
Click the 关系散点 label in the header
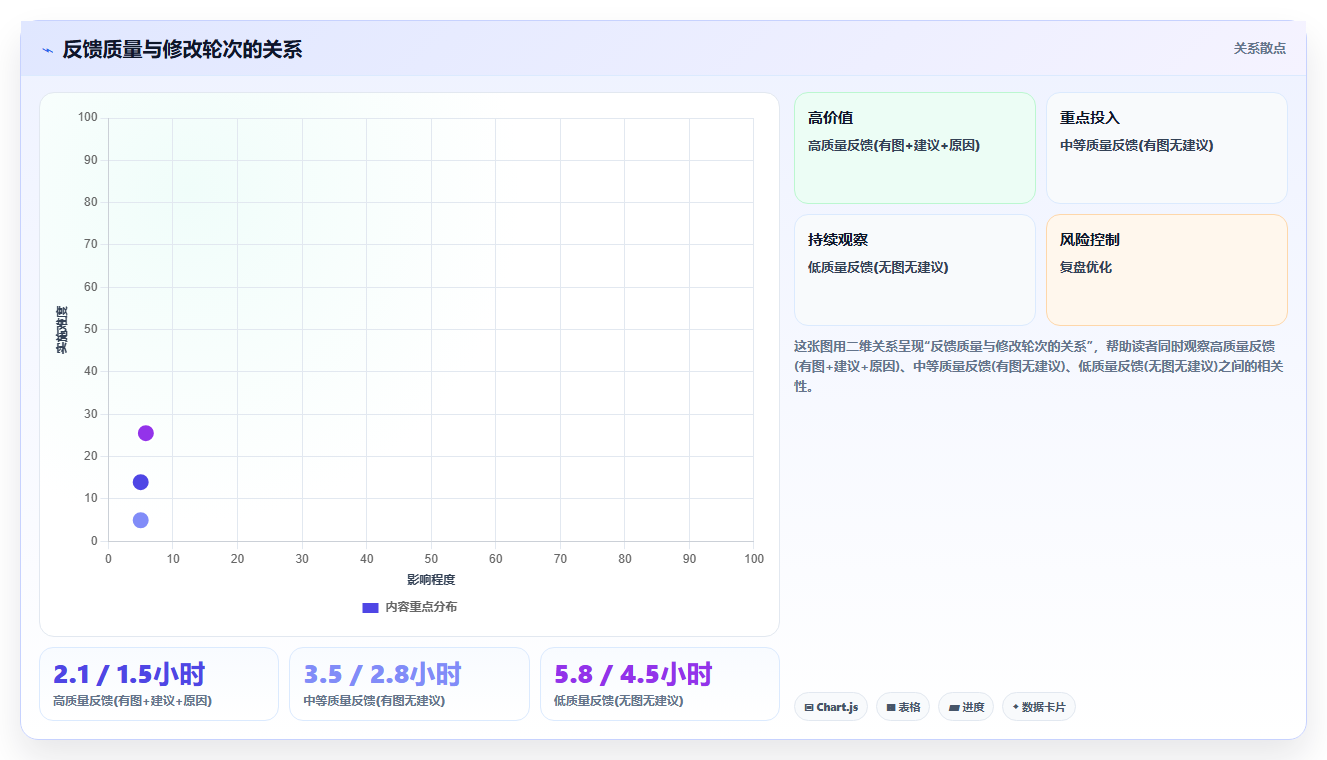pyautogui.click(x=1259, y=48)
